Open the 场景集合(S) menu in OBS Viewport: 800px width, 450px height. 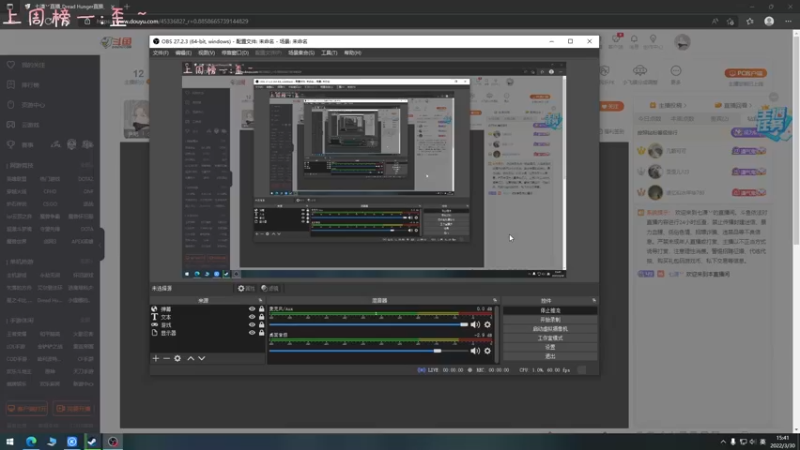click(301, 53)
